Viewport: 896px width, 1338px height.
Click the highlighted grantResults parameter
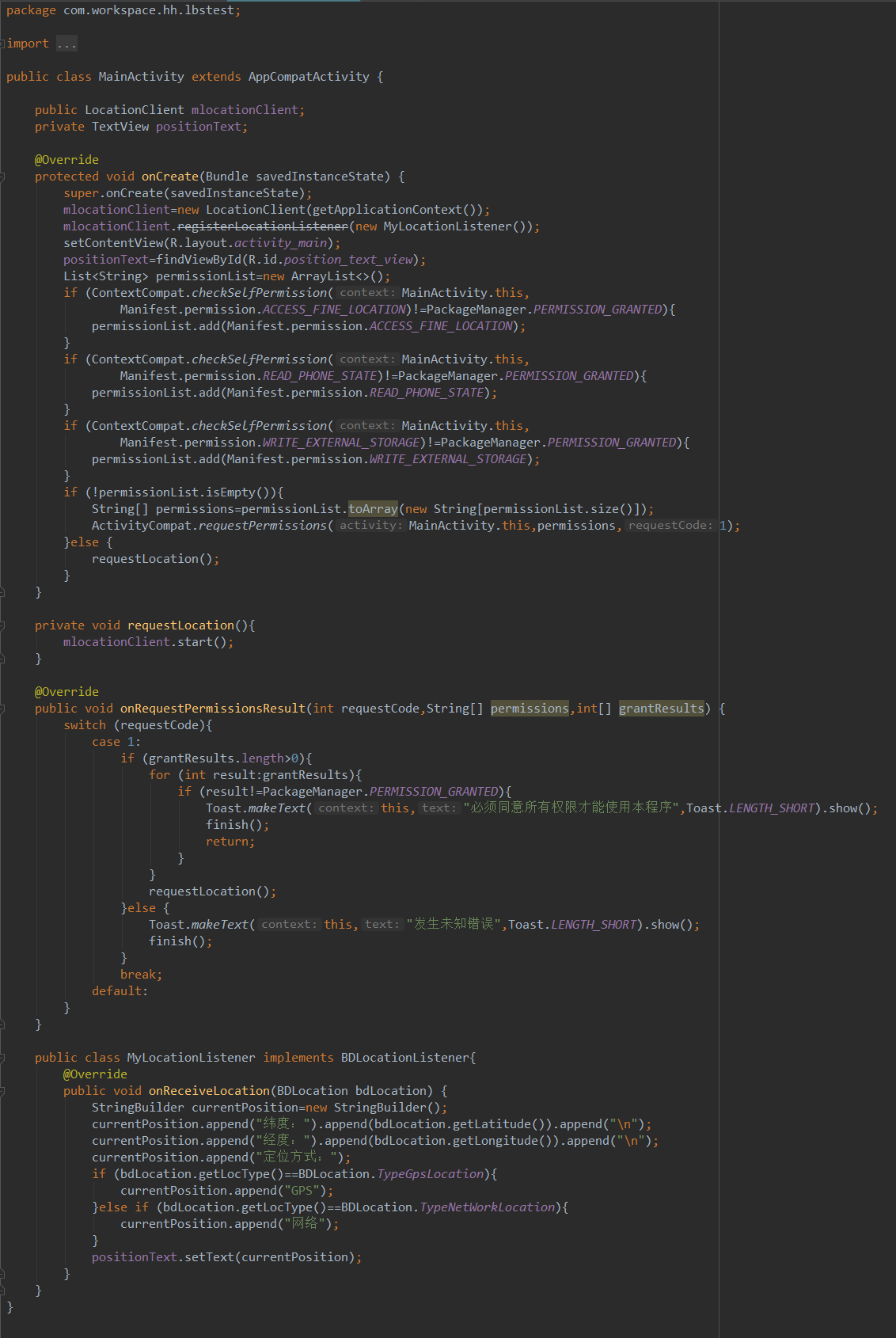662,709
